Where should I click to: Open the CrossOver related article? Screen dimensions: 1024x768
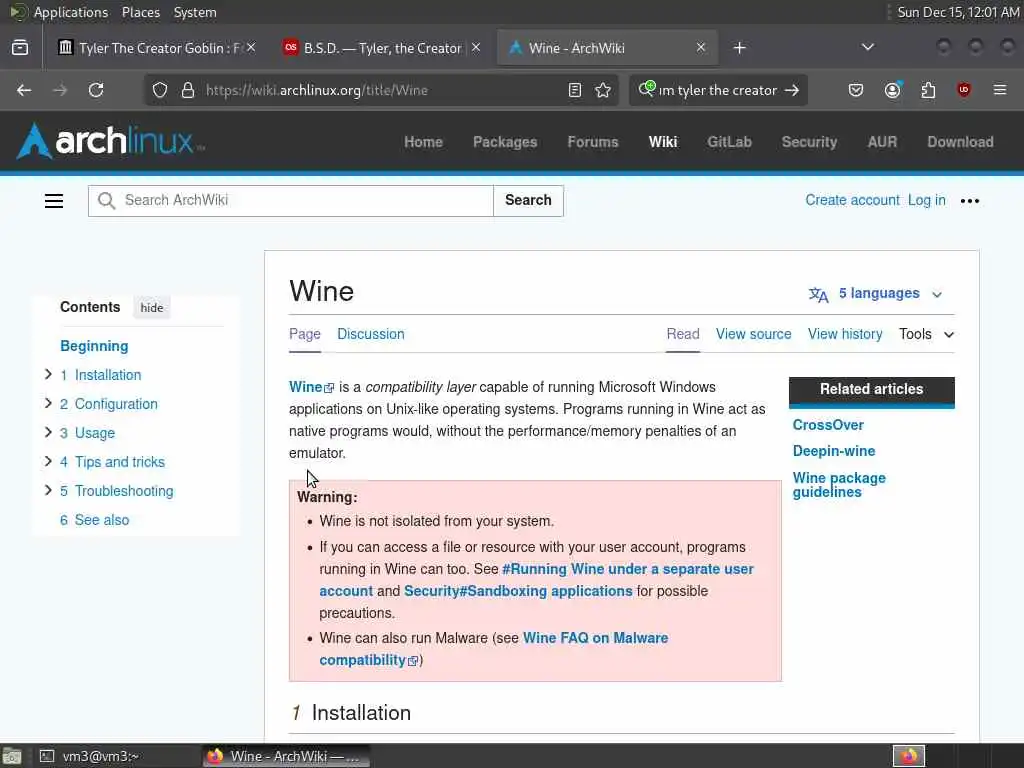[827, 425]
